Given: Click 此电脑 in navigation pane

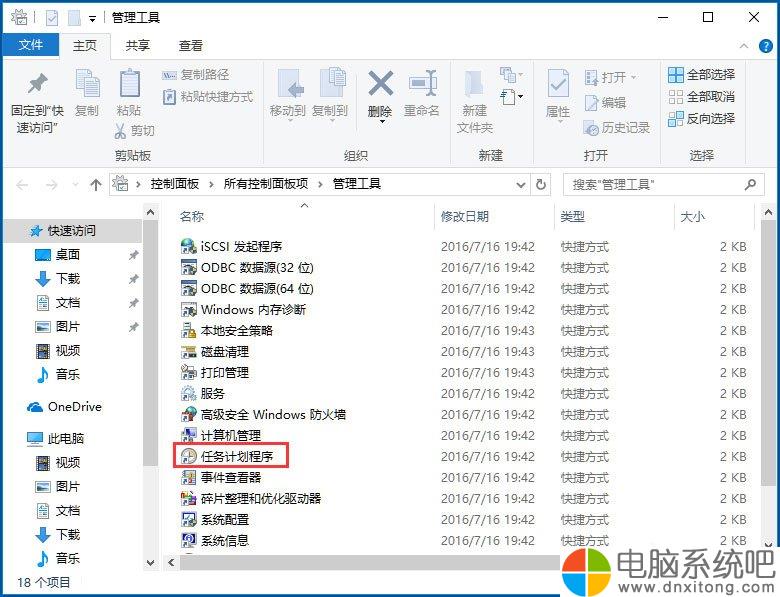Looking at the screenshot, I should tap(55, 438).
